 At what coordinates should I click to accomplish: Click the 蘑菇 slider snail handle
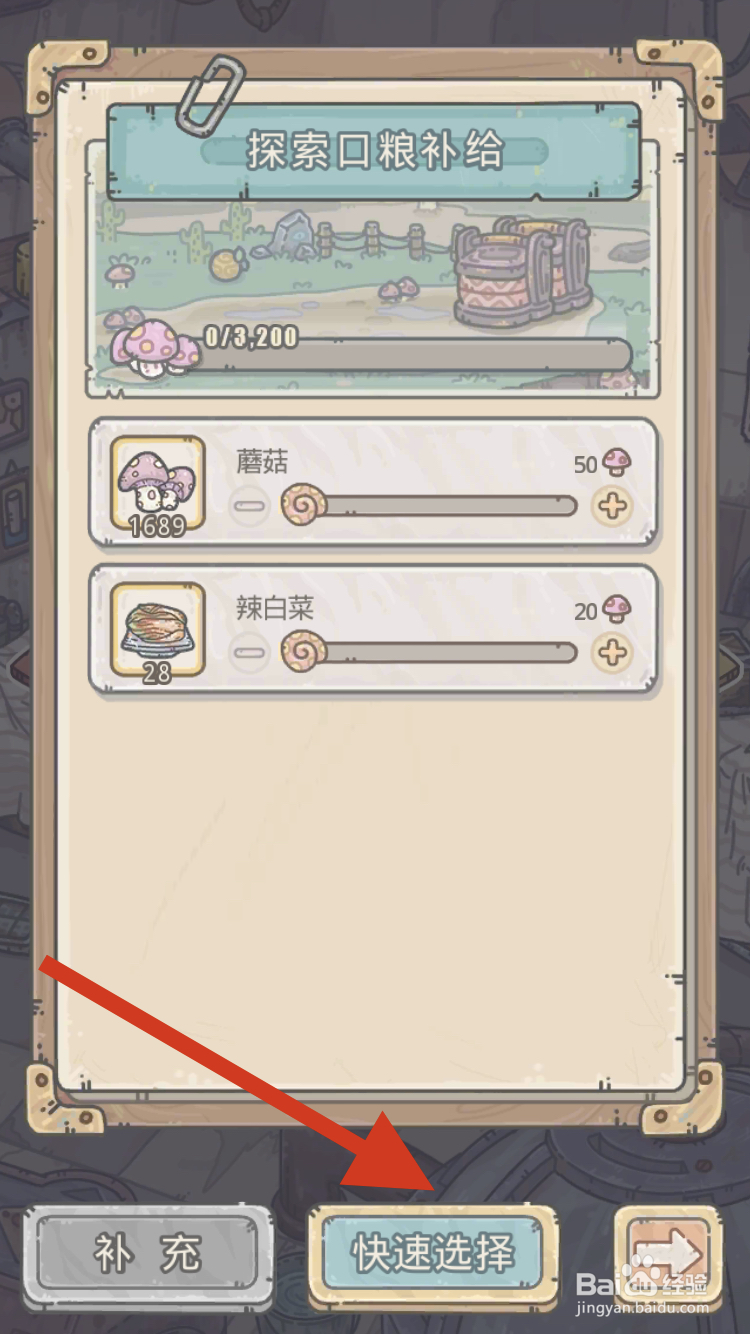(x=303, y=506)
